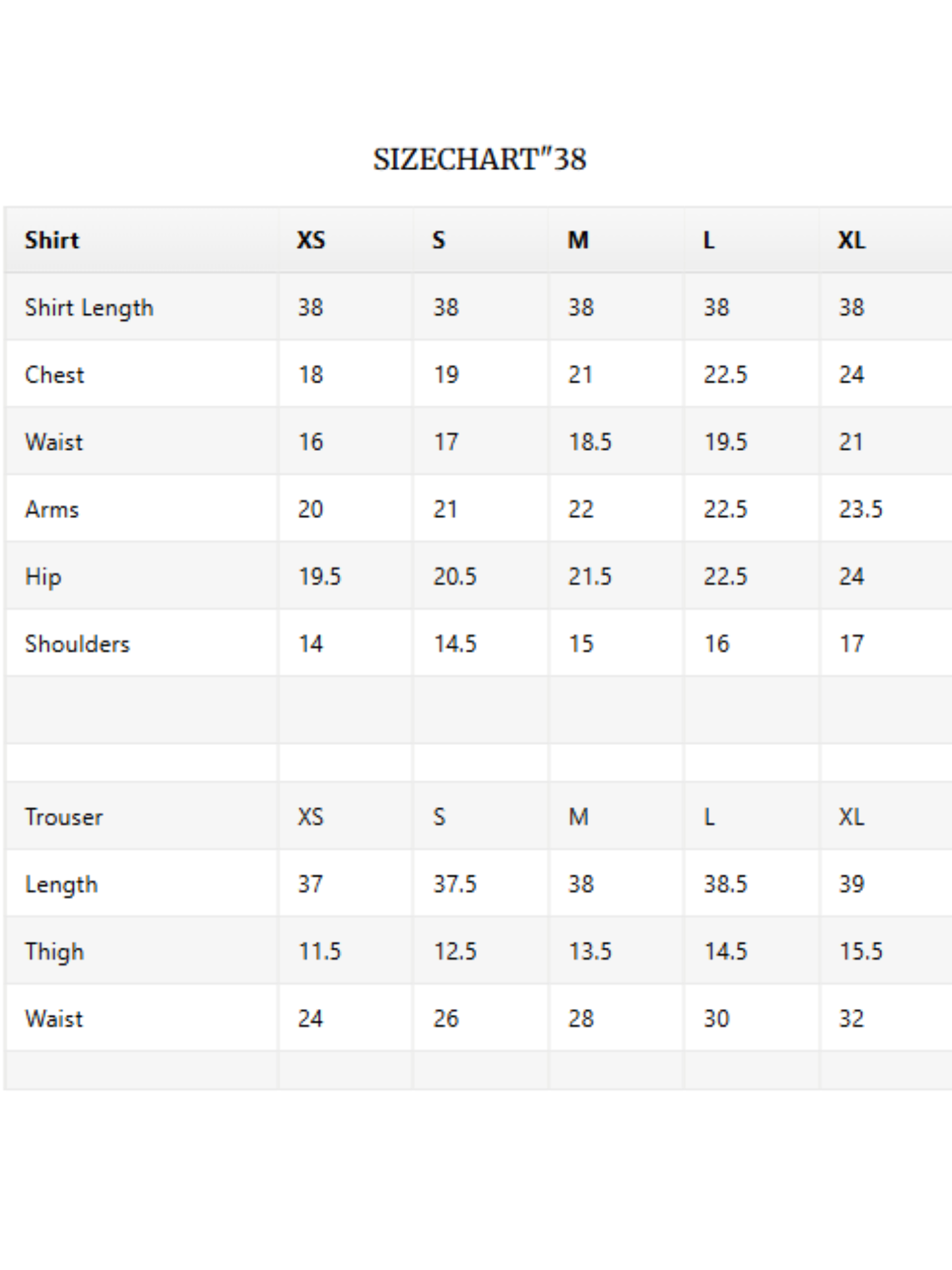Select Shoulders value 14.5 for size S
The width and height of the screenshot is (952, 1270).
coord(455,644)
